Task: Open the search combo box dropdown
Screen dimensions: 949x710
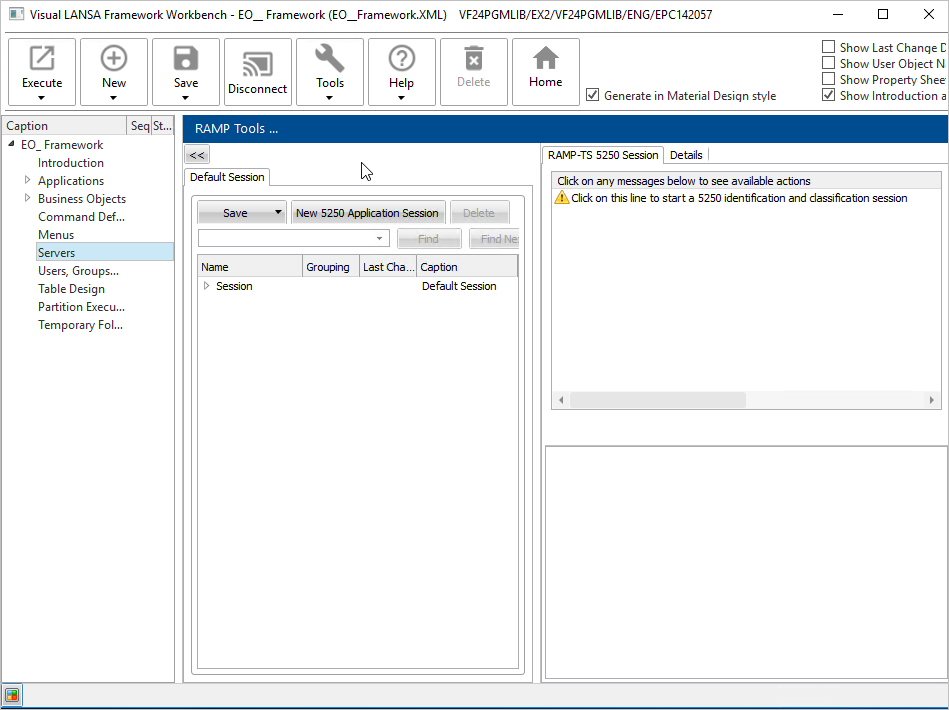Action: point(379,238)
